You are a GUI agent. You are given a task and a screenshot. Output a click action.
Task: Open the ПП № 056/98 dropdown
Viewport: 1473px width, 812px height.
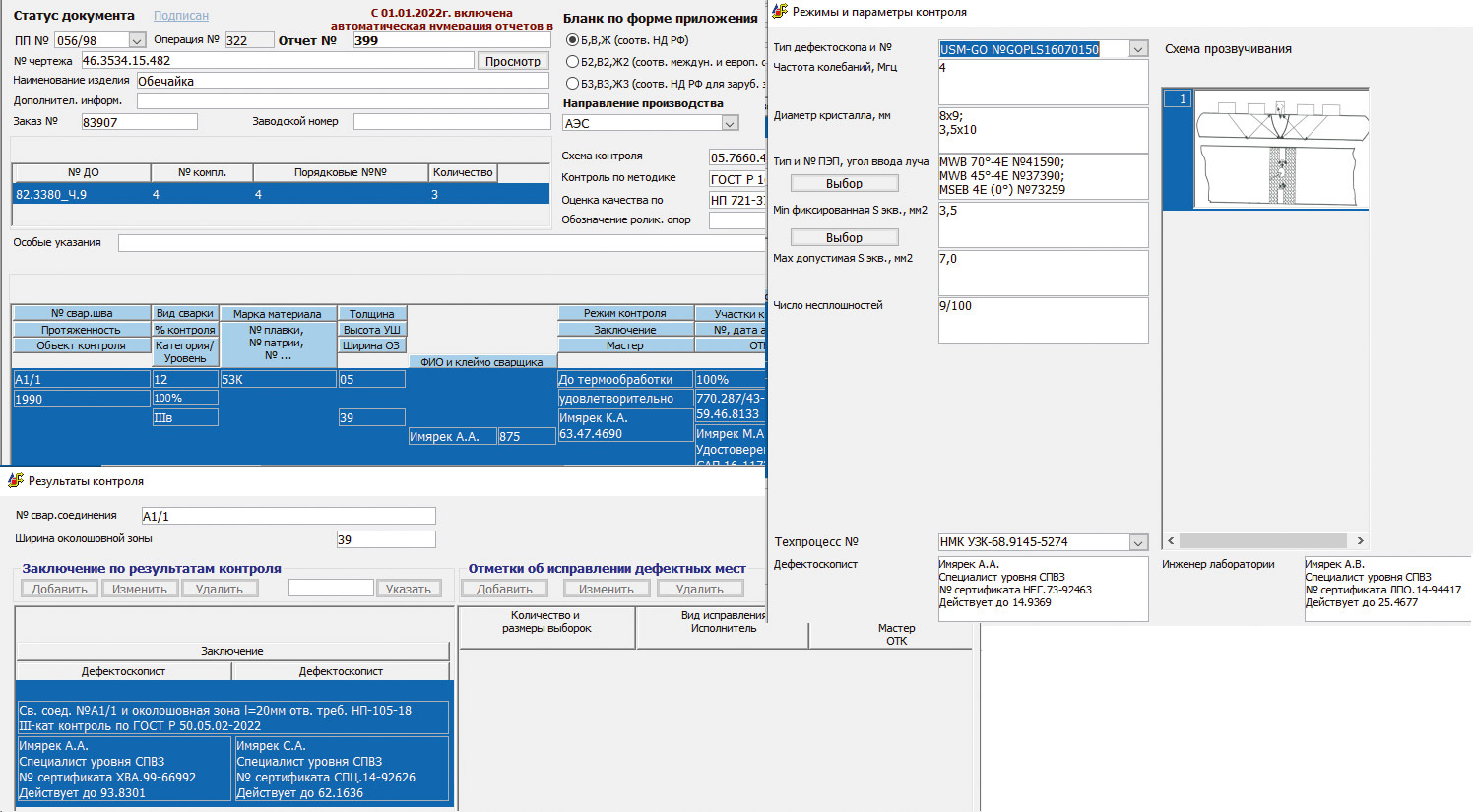tap(136, 40)
